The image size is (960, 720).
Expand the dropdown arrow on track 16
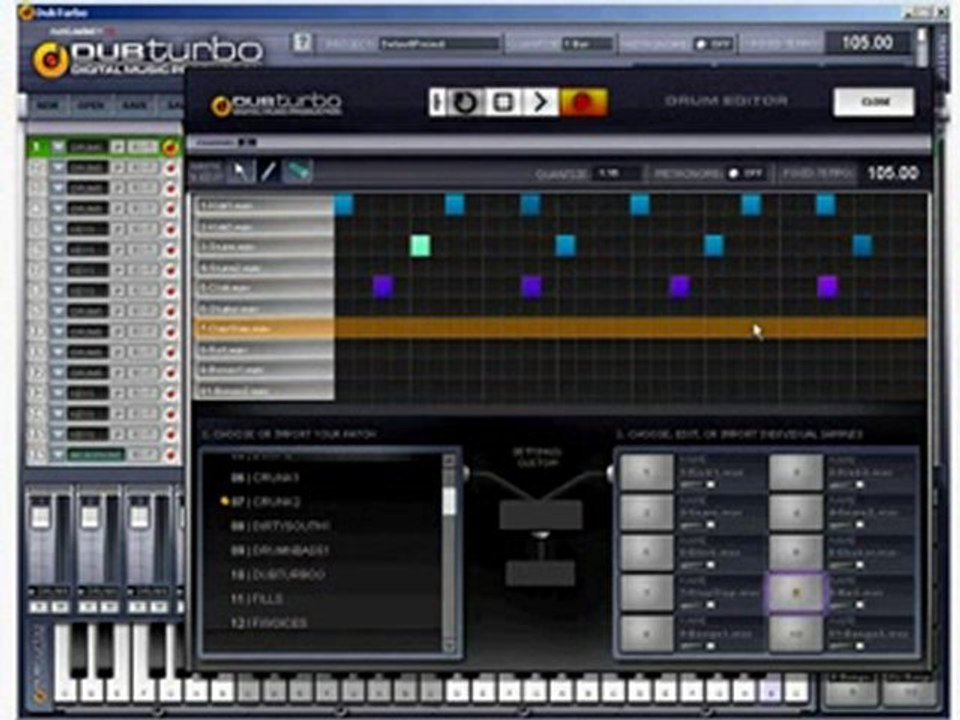(58, 455)
